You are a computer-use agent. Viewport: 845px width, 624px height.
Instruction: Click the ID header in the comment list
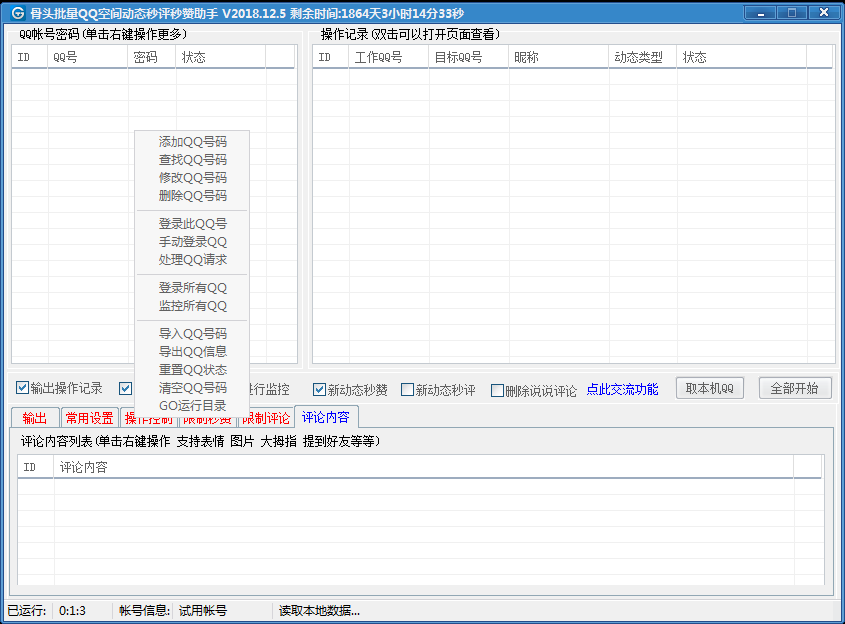click(x=36, y=467)
